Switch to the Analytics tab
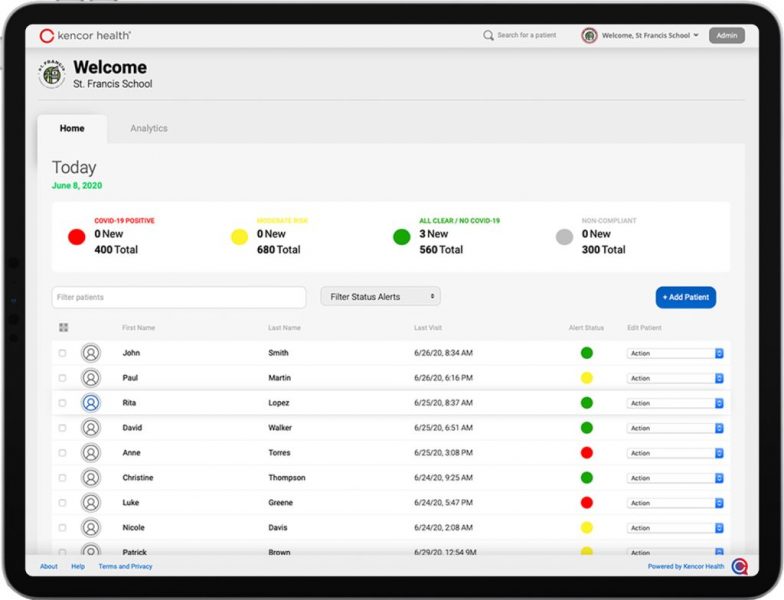The image size is (784, 600). point(149,129)
